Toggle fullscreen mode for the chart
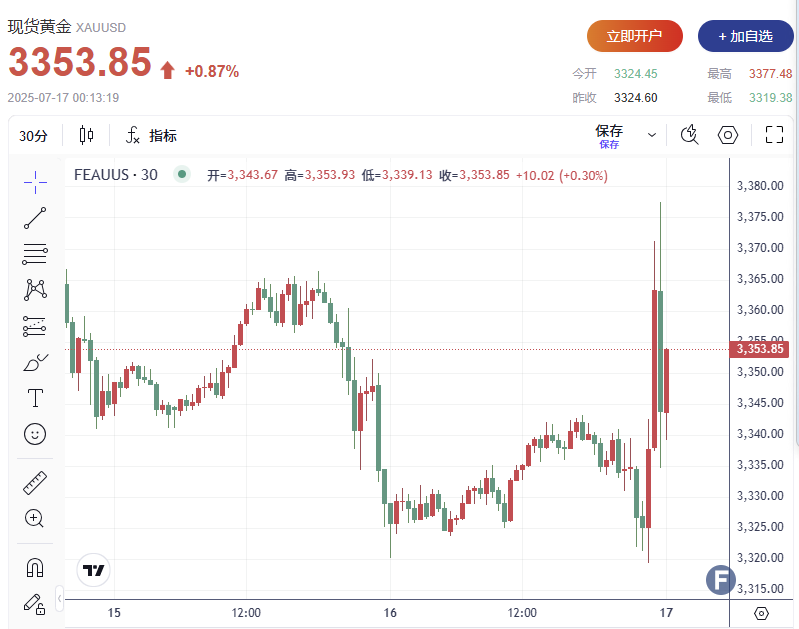This screenshot has height=629, width=799. [774, 135]
